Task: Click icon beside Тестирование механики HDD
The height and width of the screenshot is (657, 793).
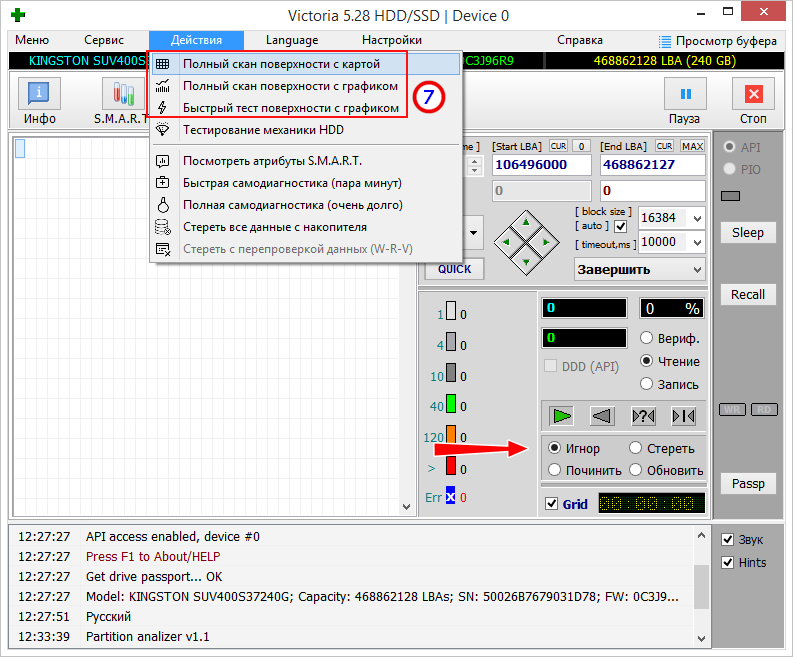Action: click(162, 129)
